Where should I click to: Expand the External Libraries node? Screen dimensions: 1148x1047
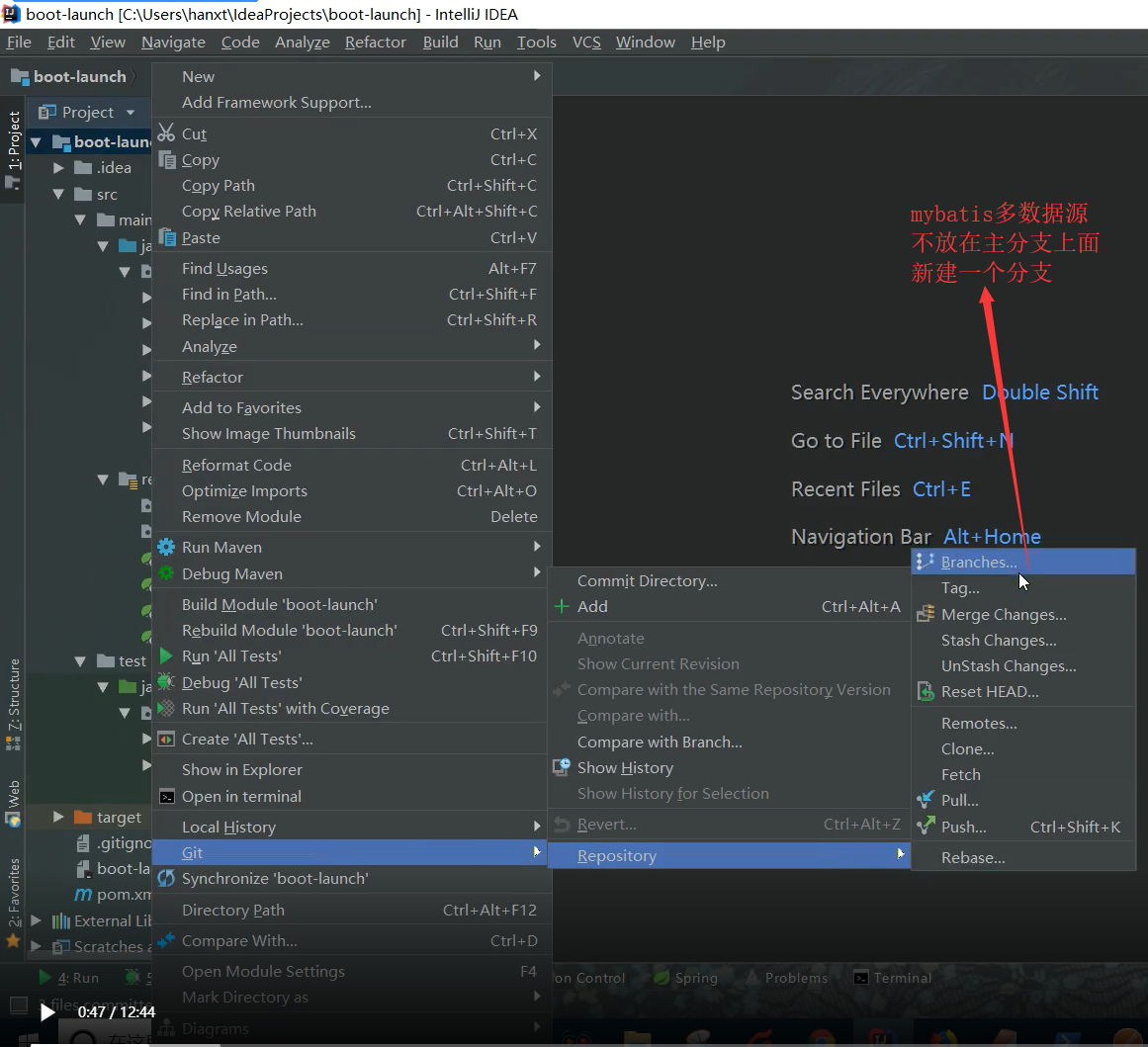click(x=36, y=920)
